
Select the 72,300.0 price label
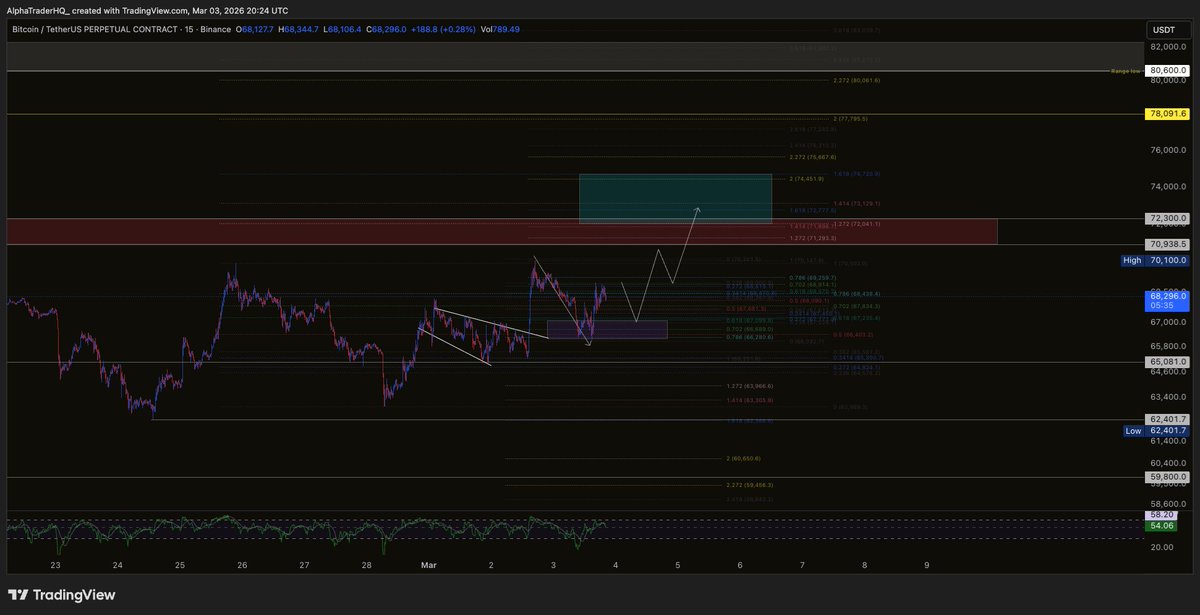click(1168, 217)
